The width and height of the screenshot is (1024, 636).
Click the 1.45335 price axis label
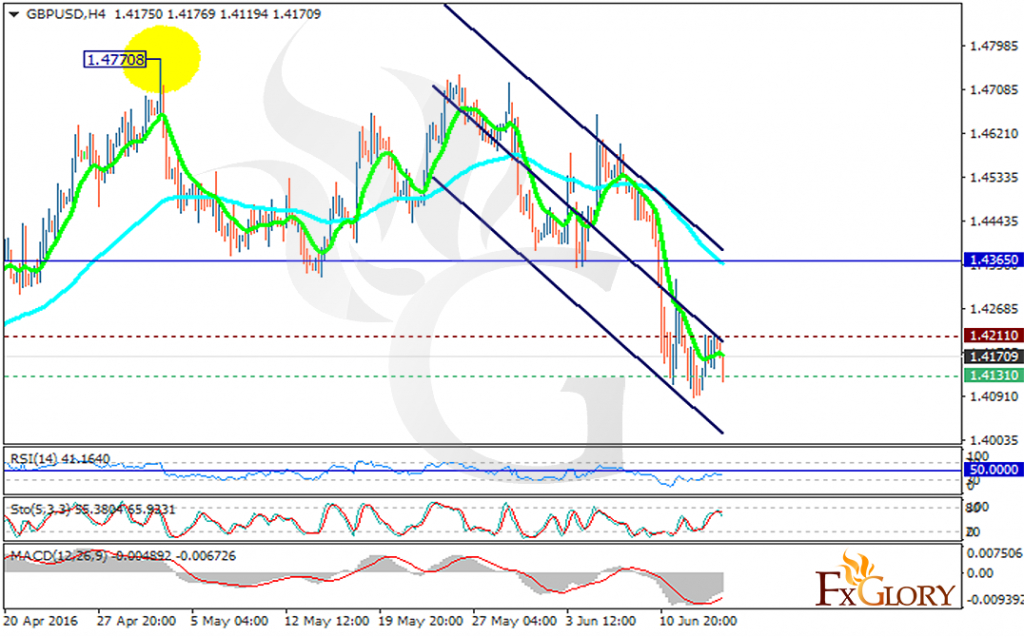tap(994, 178)
